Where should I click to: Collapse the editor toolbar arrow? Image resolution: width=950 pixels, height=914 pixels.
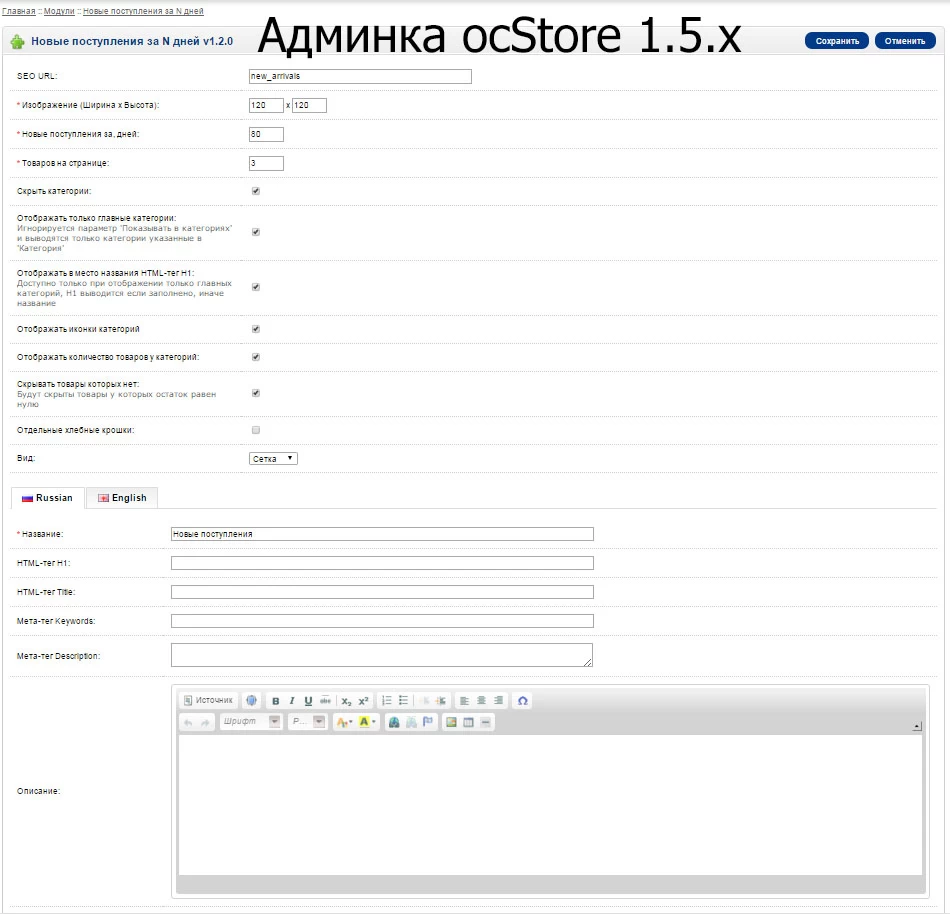[x=917, y=726]
